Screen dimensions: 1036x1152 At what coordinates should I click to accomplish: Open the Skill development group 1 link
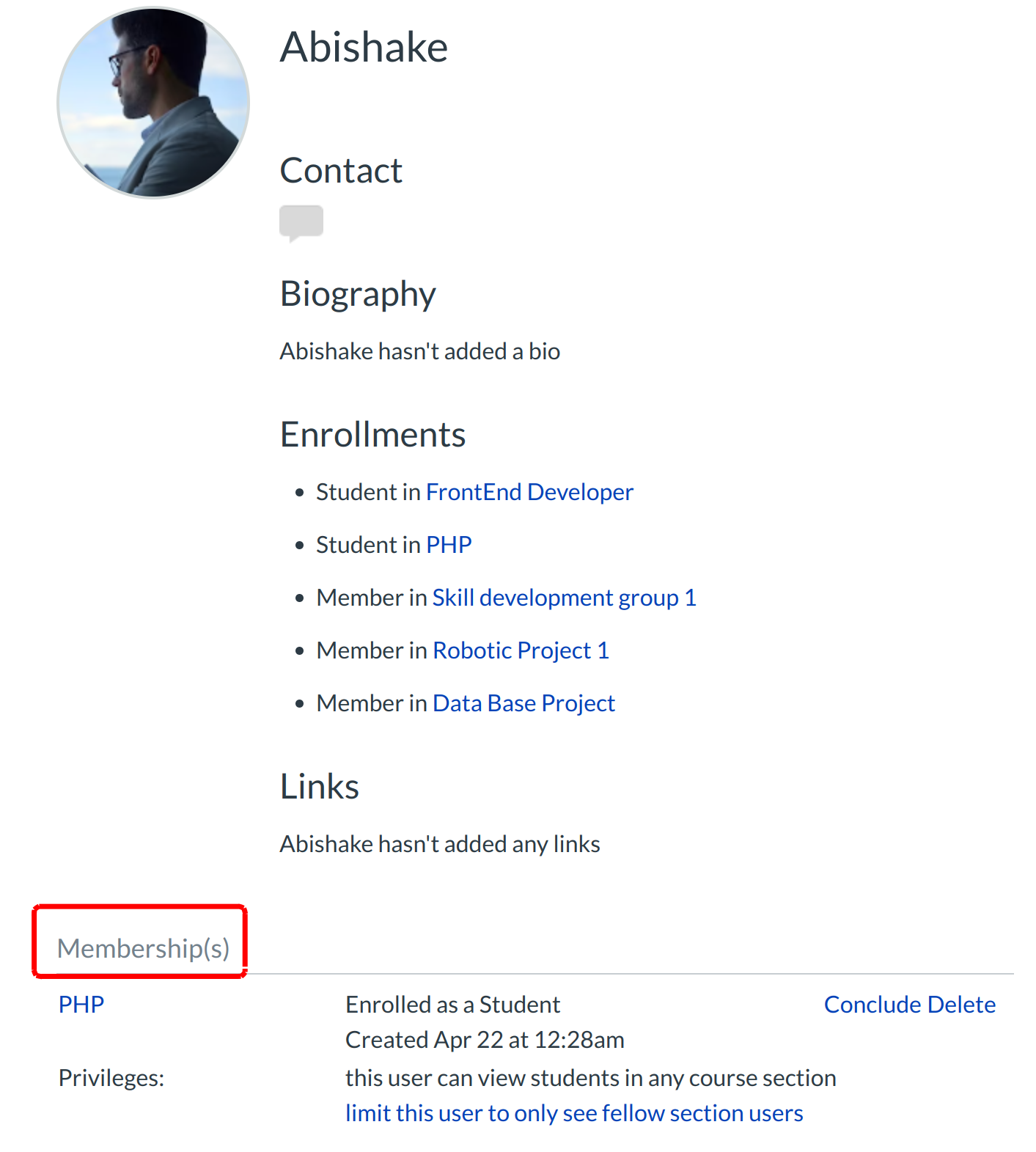(x=564, y=597)
